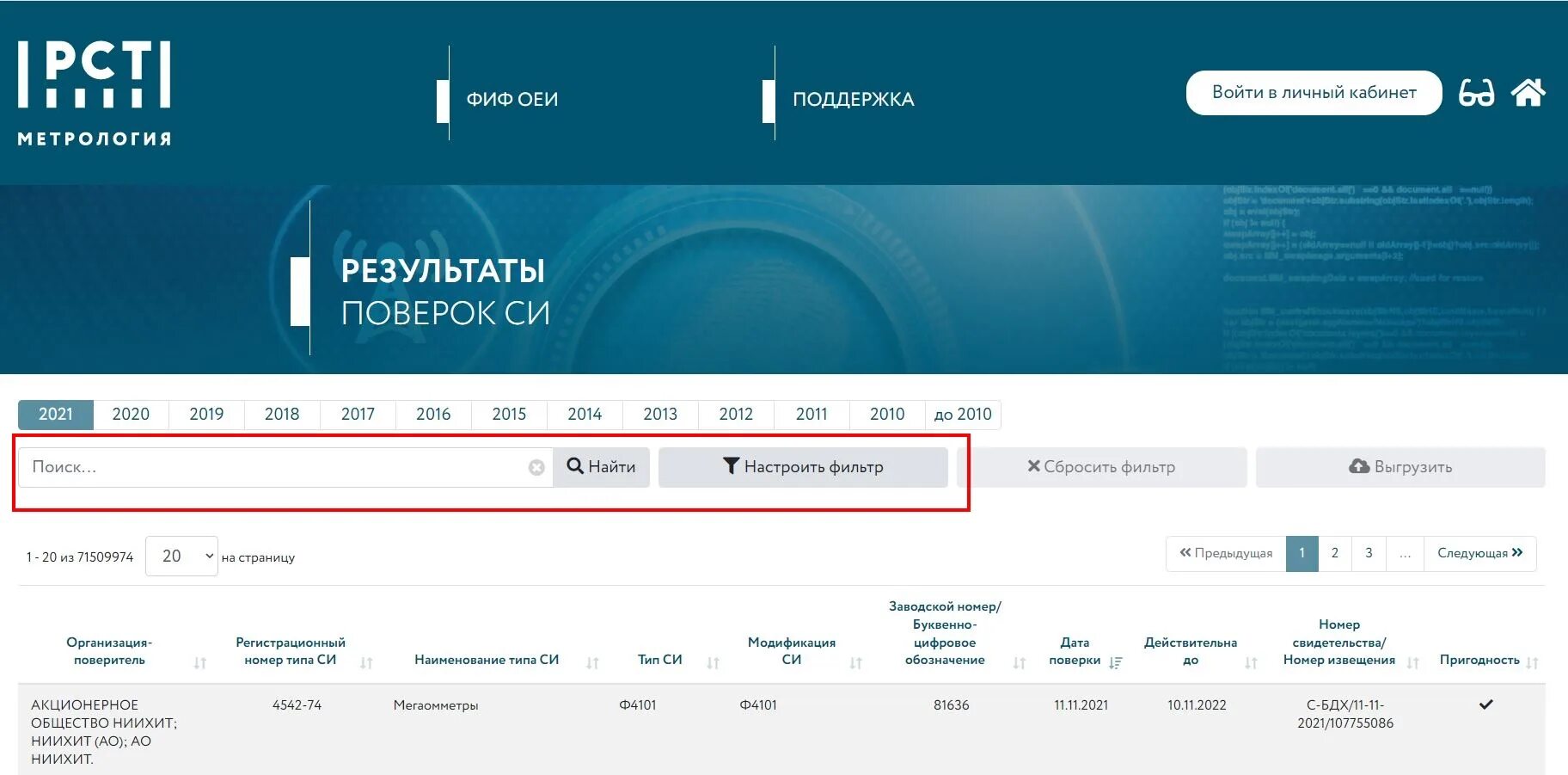Click Сбросить фильтр button

1101,467
